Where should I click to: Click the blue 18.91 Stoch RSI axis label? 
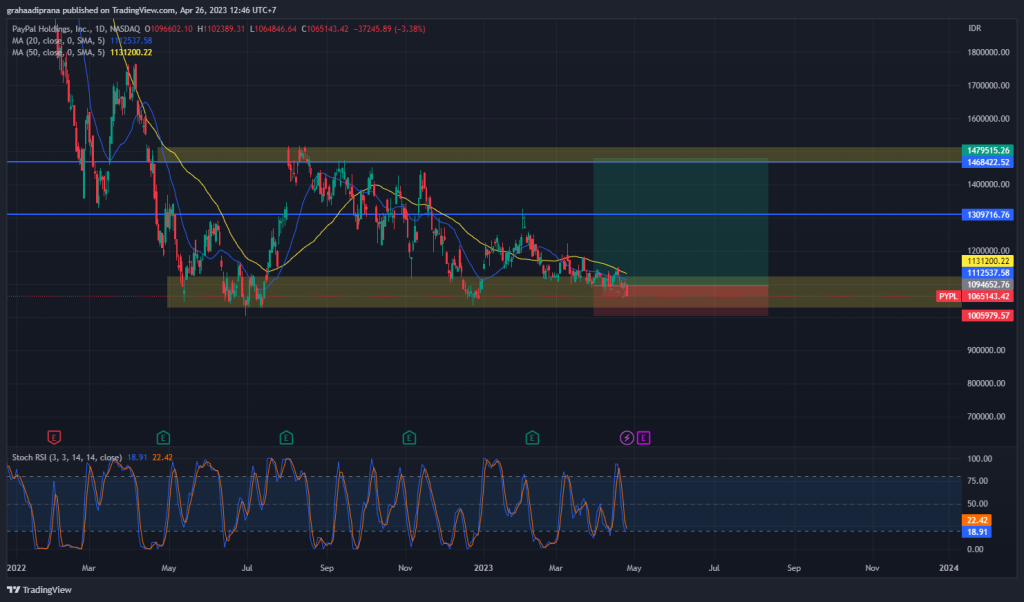977,532
